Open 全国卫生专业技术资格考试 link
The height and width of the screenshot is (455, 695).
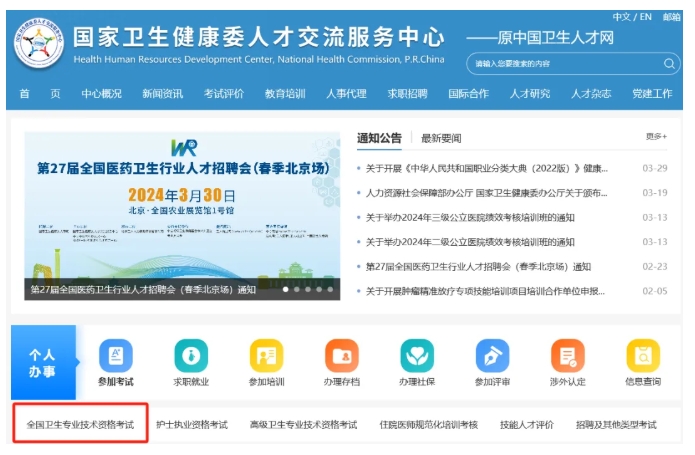tap(80, 425)
